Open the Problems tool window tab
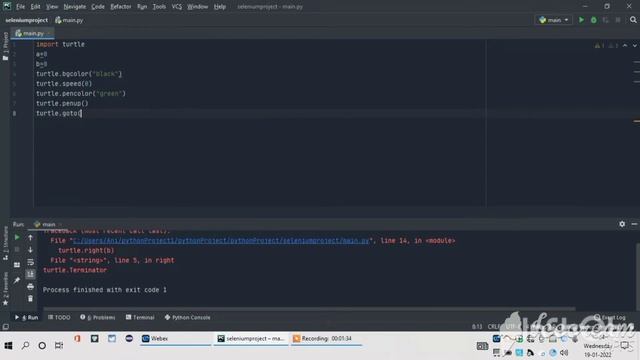The image size is (640, 360). click(x=98, y=317)
